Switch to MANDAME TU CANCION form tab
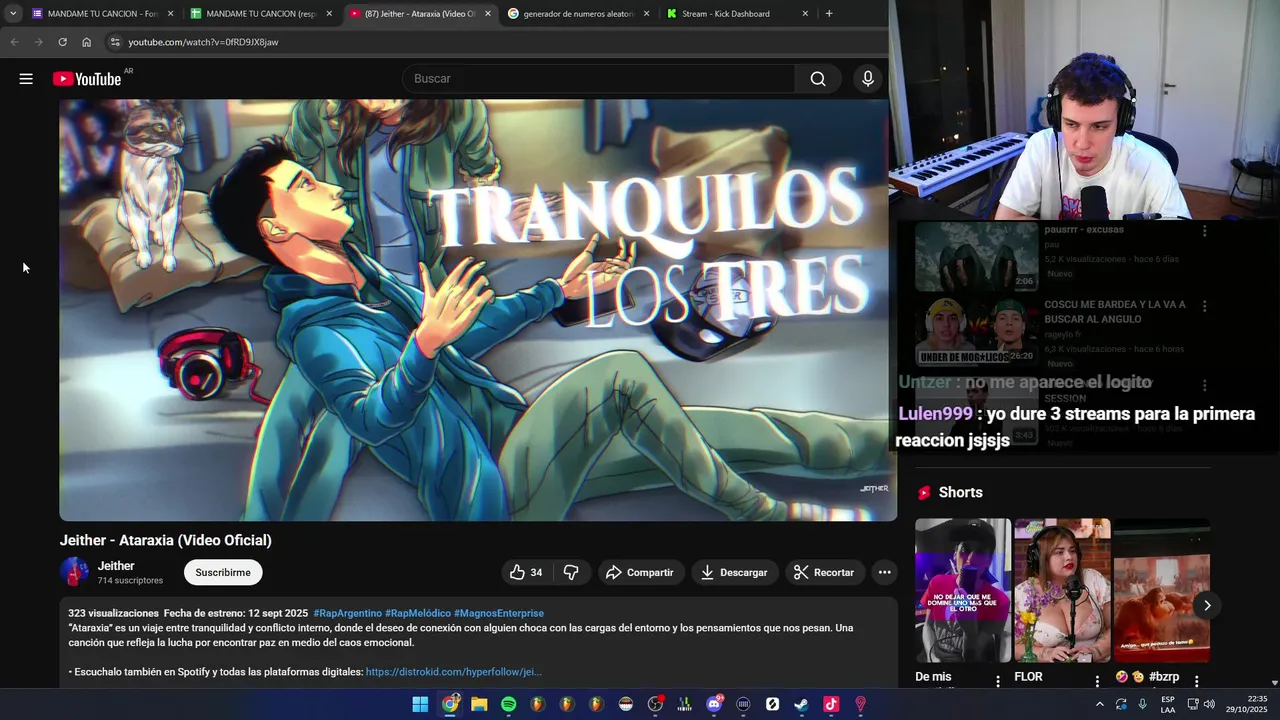 [x=103, y=14]
